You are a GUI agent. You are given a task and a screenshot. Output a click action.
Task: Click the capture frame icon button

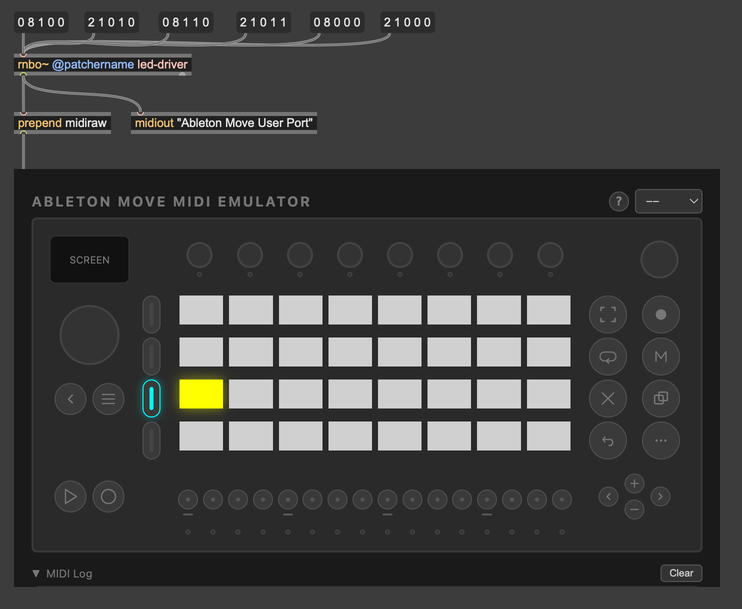pyautogui.click(x=607, y=315)
